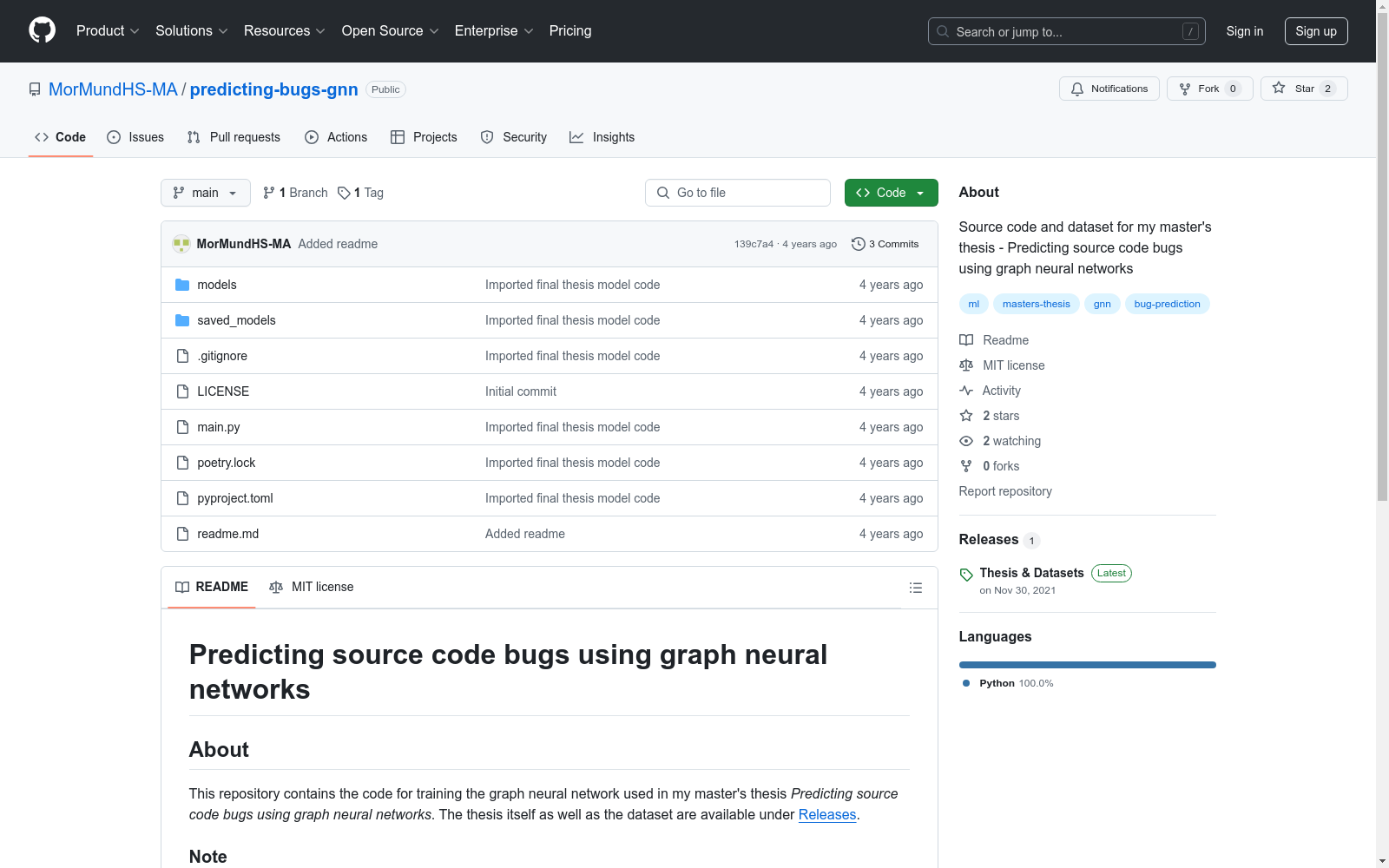Click the eye icon beside 2 watching
The image size is (1389, 868).
point(966,441)
